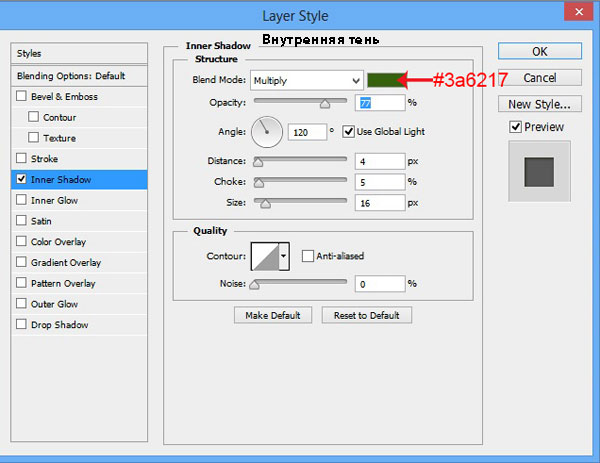The width and height of the screenshot is (600, 463).
Task: Enable the Texture sub-effect checkbox
Action: (x=34, y=137)
